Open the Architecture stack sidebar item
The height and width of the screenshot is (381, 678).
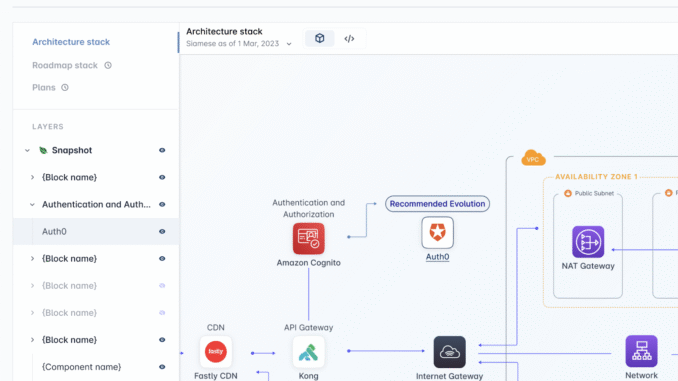tap(71, 42)
